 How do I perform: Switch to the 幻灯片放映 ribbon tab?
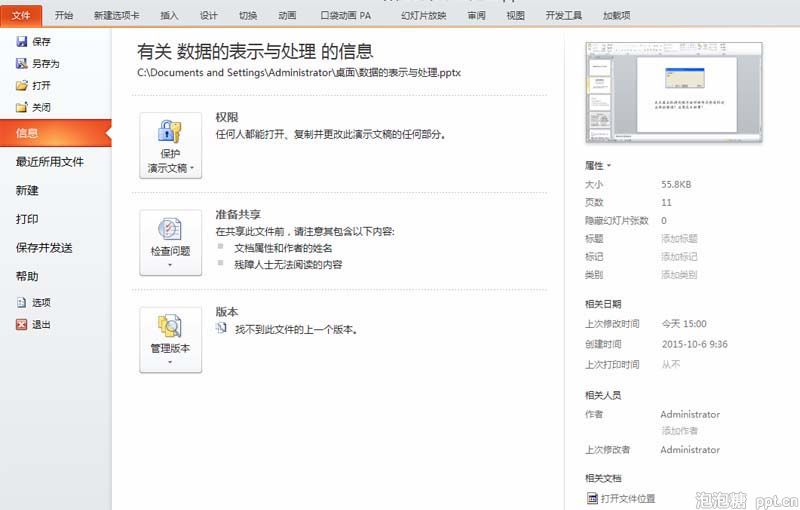tap(423, 15)
